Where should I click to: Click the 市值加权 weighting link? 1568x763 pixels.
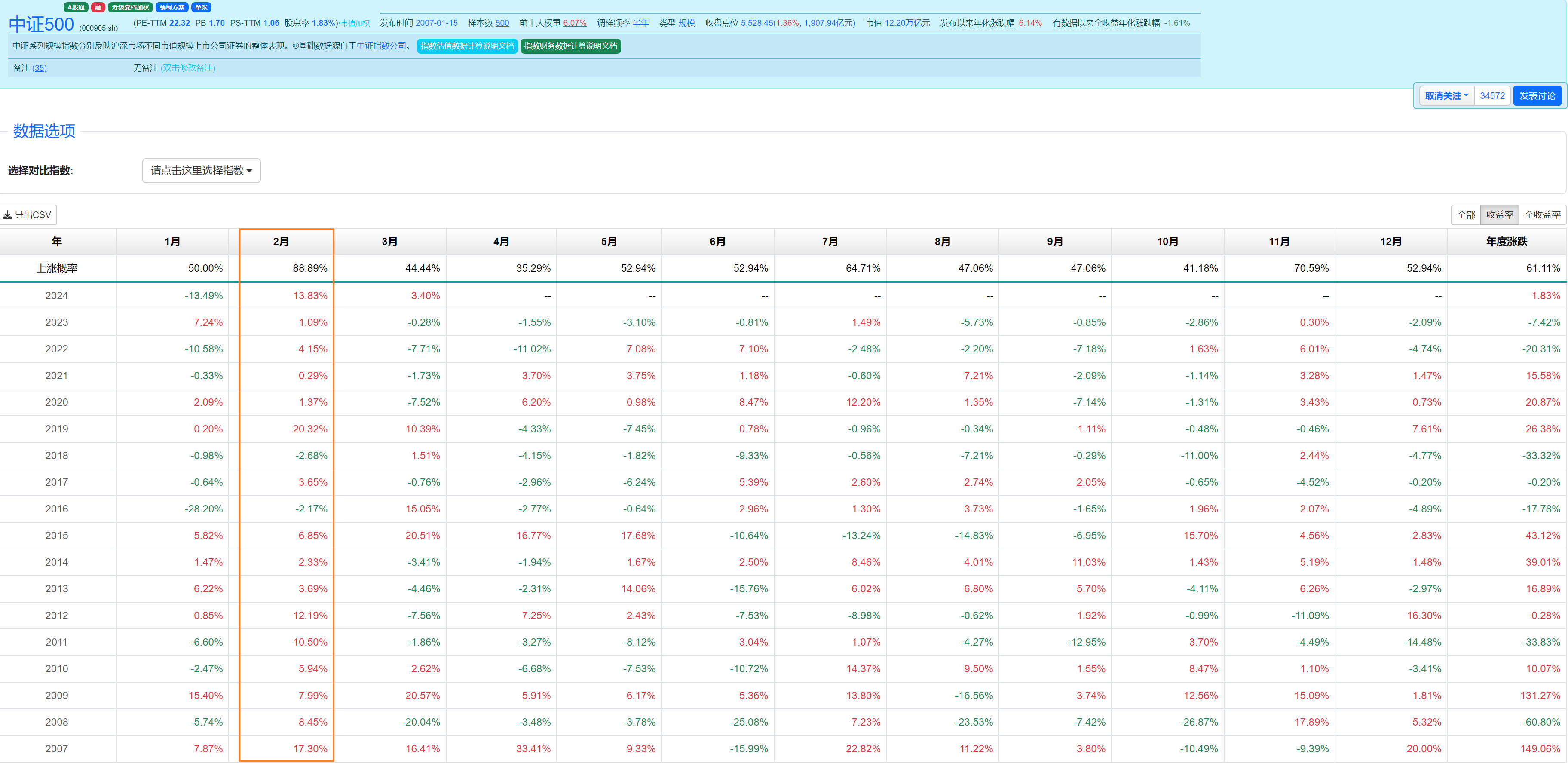coord(355,24)
